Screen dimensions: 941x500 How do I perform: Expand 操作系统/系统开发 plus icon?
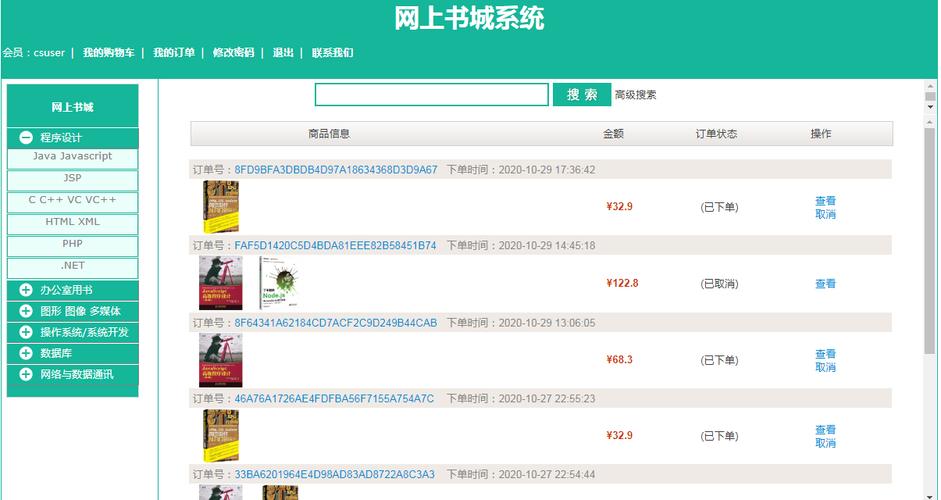[26, 332]
